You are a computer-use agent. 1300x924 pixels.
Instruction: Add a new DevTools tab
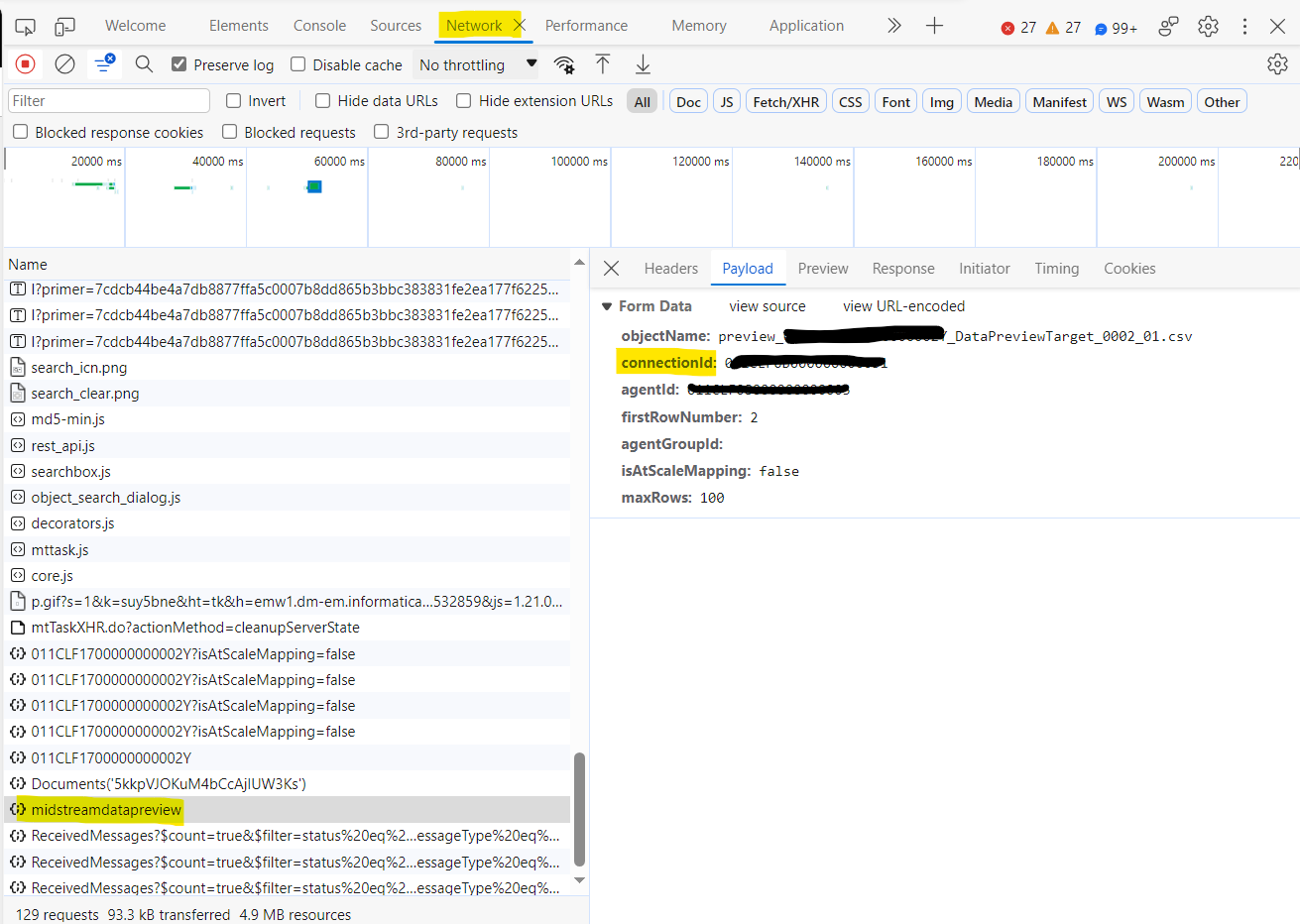(x=934, y=26)
